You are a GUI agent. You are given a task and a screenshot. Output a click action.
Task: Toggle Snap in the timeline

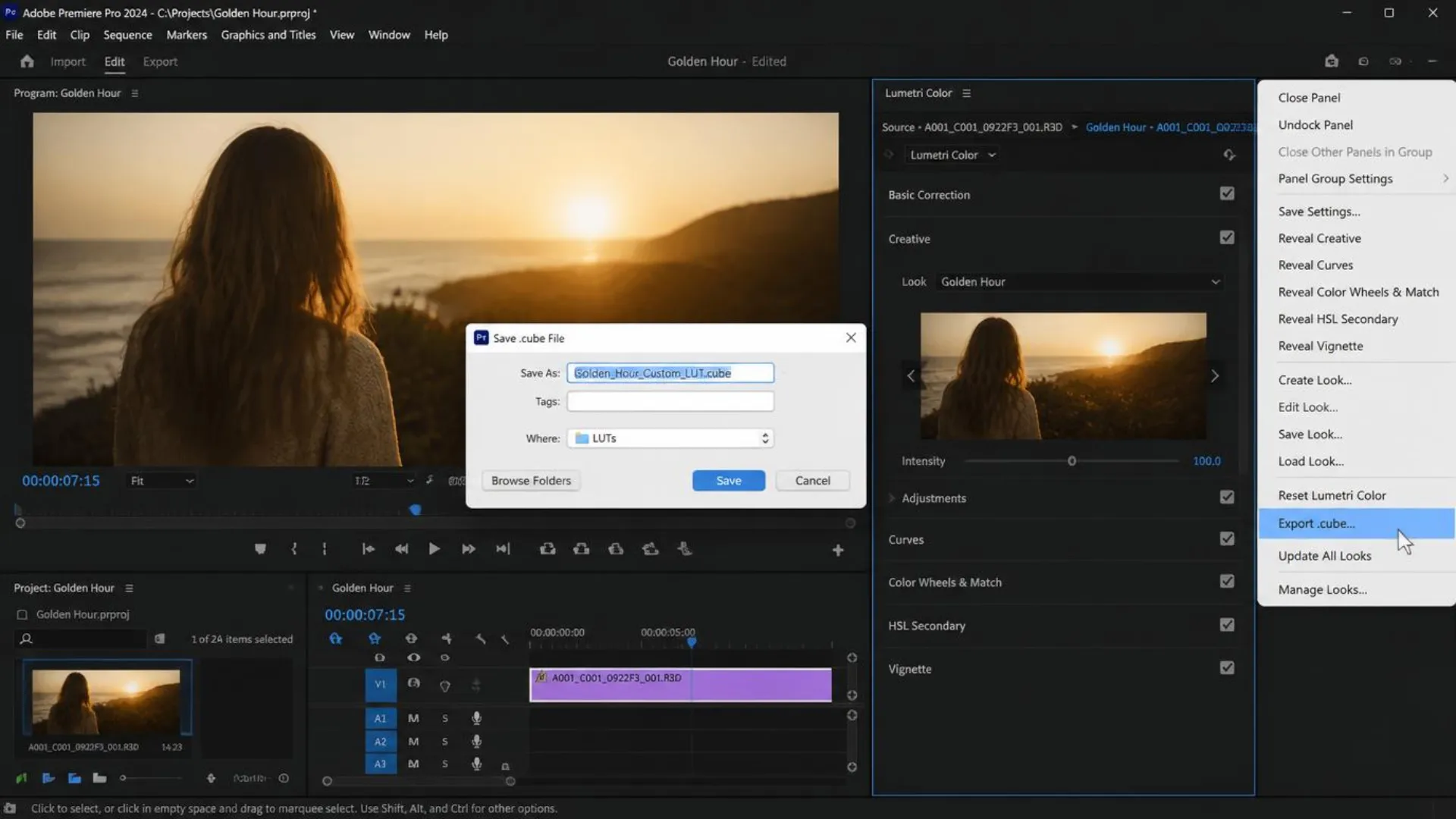(375, 639)
